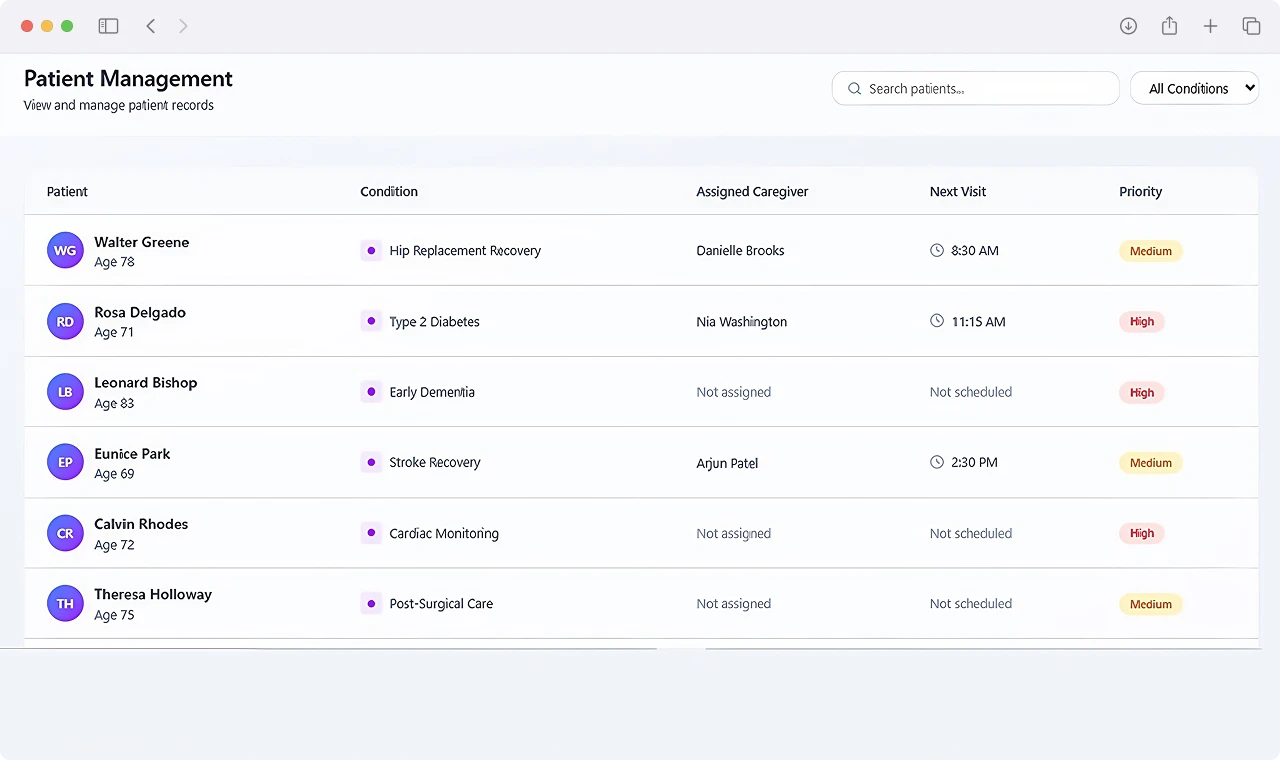The height and width of the screenshot is (760, 1280).
Task: Click Rosa Delgado's High priority badge
Action: click(1142, 321)
